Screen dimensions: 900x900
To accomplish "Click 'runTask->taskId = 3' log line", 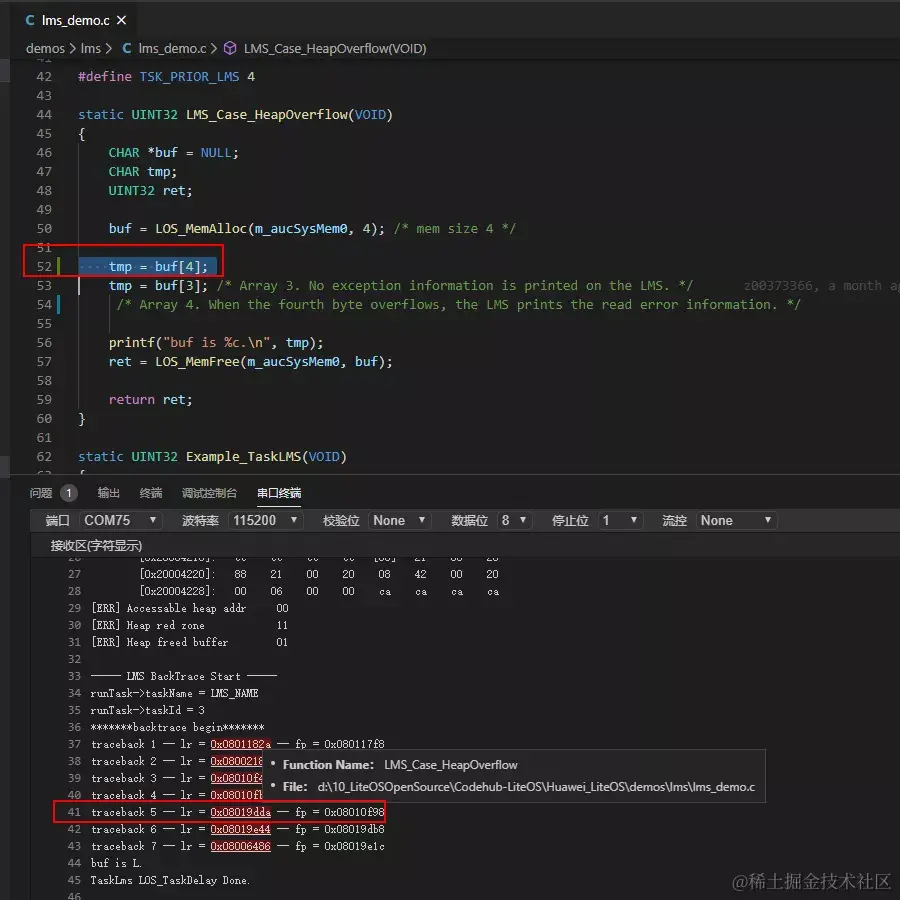I will (x=148, y=710).
